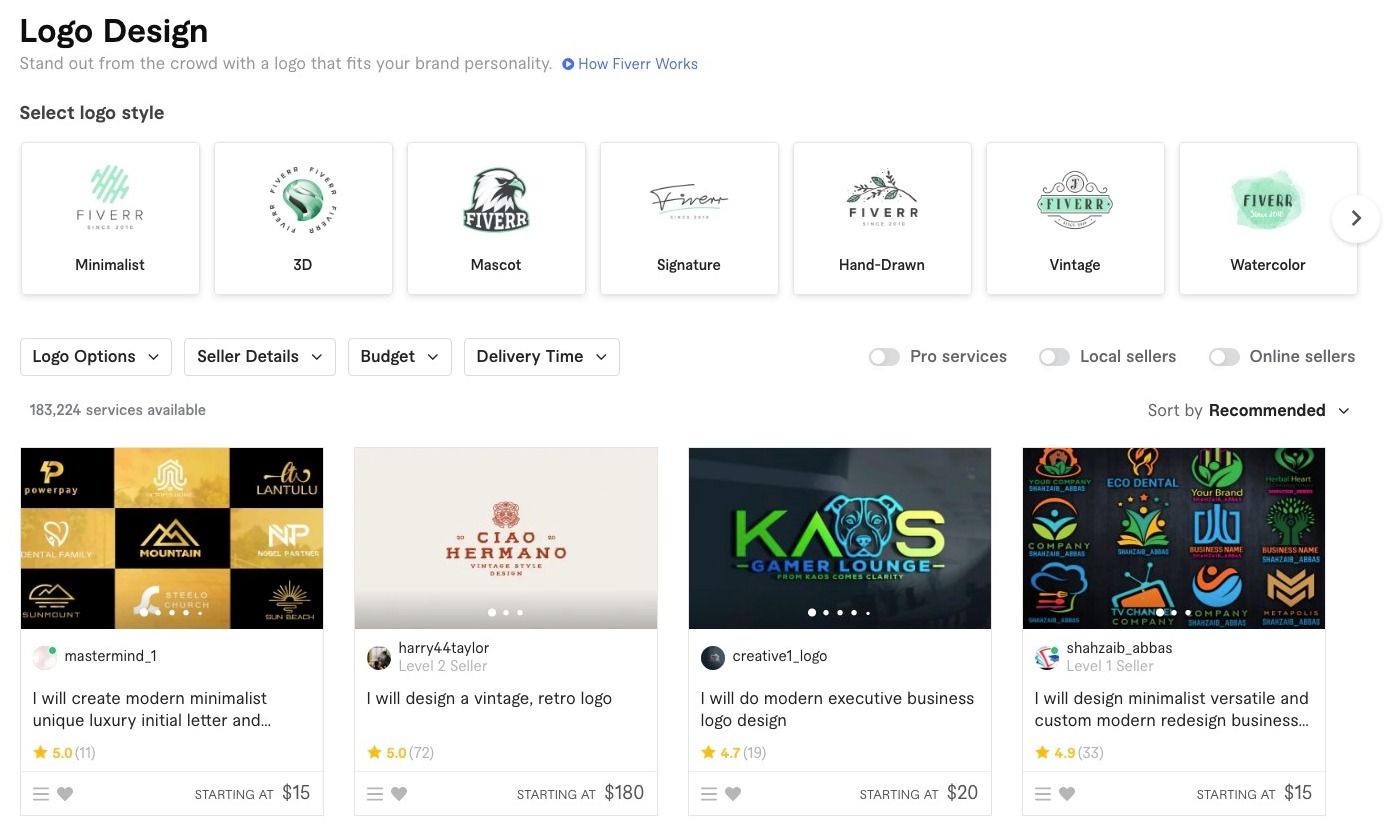Click the play icon beside How Fiverr Works

(568, 64)
